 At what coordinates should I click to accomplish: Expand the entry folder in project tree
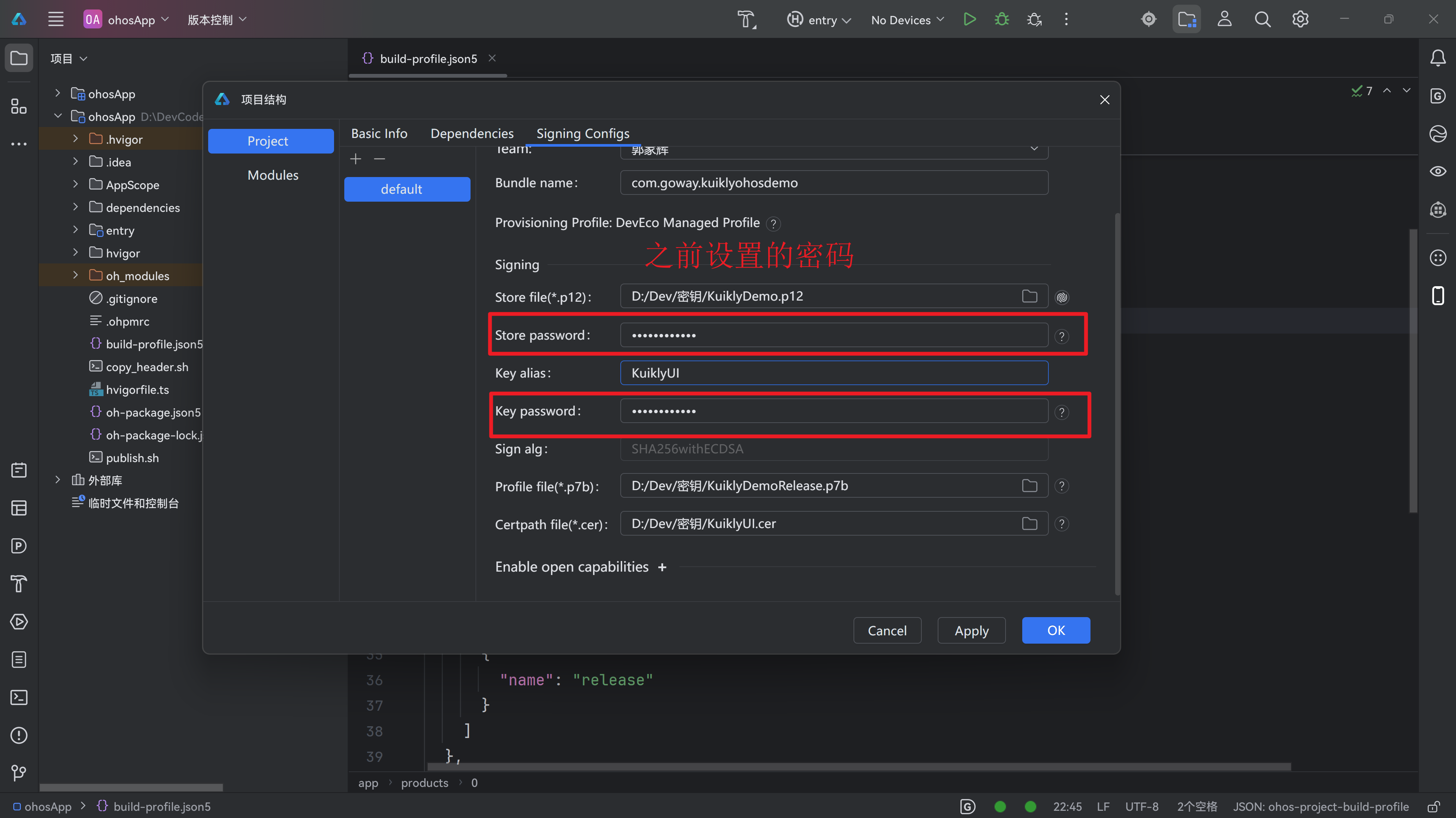click(x=75, y=230)
